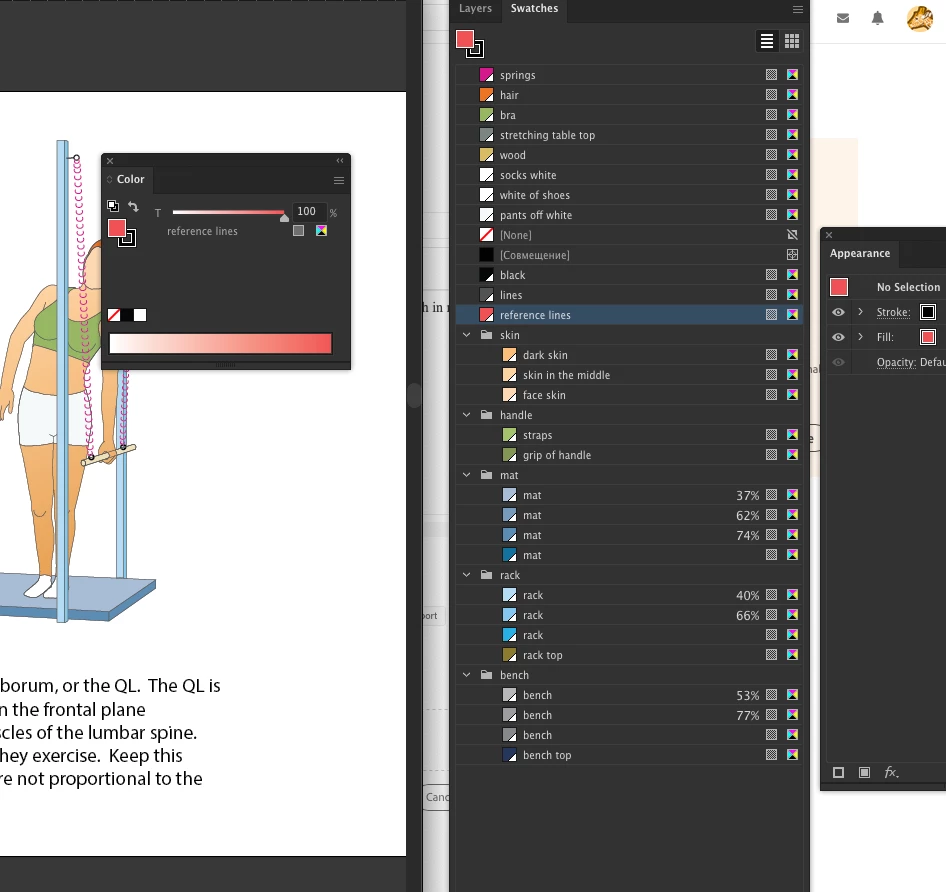This screenshot has height=892, width=946.
Task: Open the Opacity link in Appearance panel
Action: point(896,362)
